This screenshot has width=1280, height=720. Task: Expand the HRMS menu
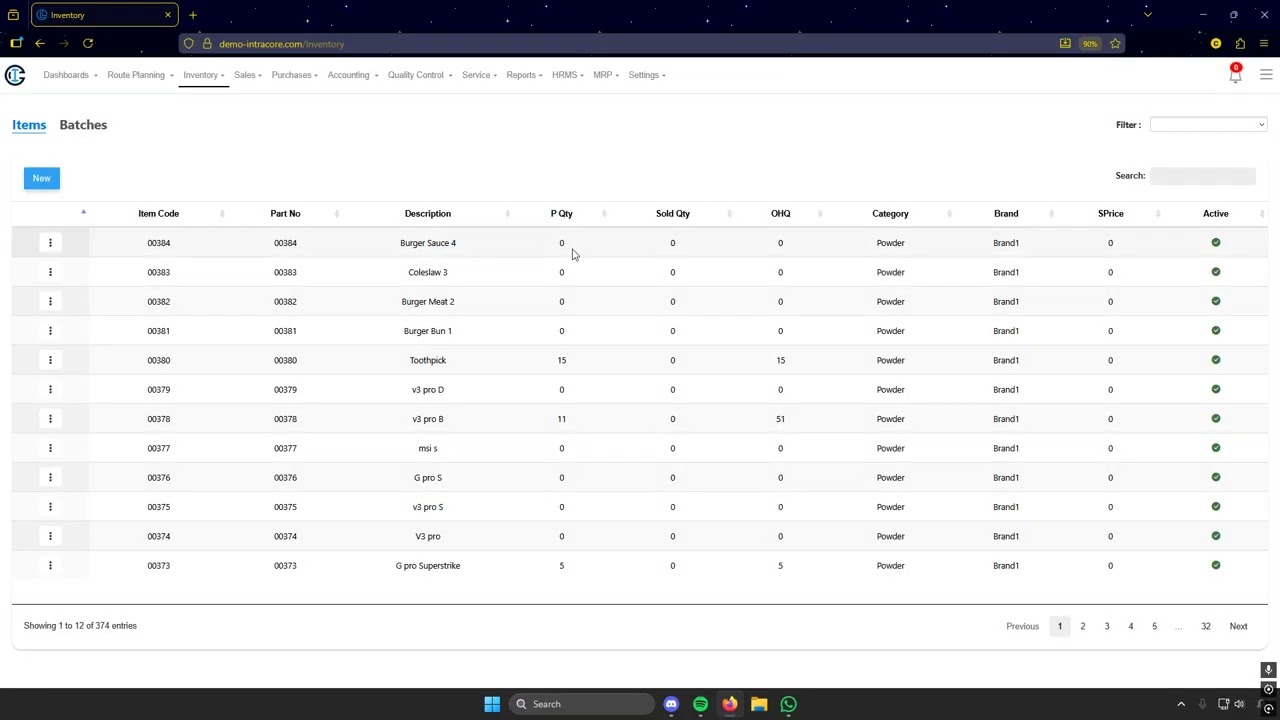pos(568,75)
